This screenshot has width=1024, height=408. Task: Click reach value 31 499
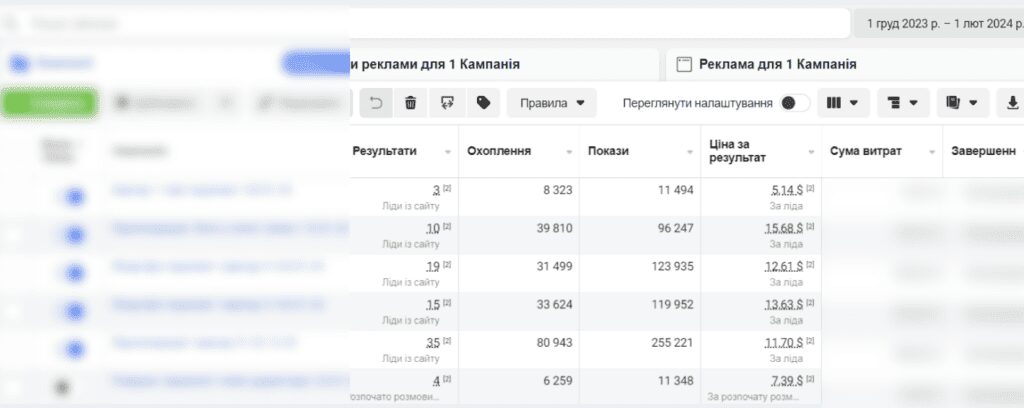click(x=554, y=266)
